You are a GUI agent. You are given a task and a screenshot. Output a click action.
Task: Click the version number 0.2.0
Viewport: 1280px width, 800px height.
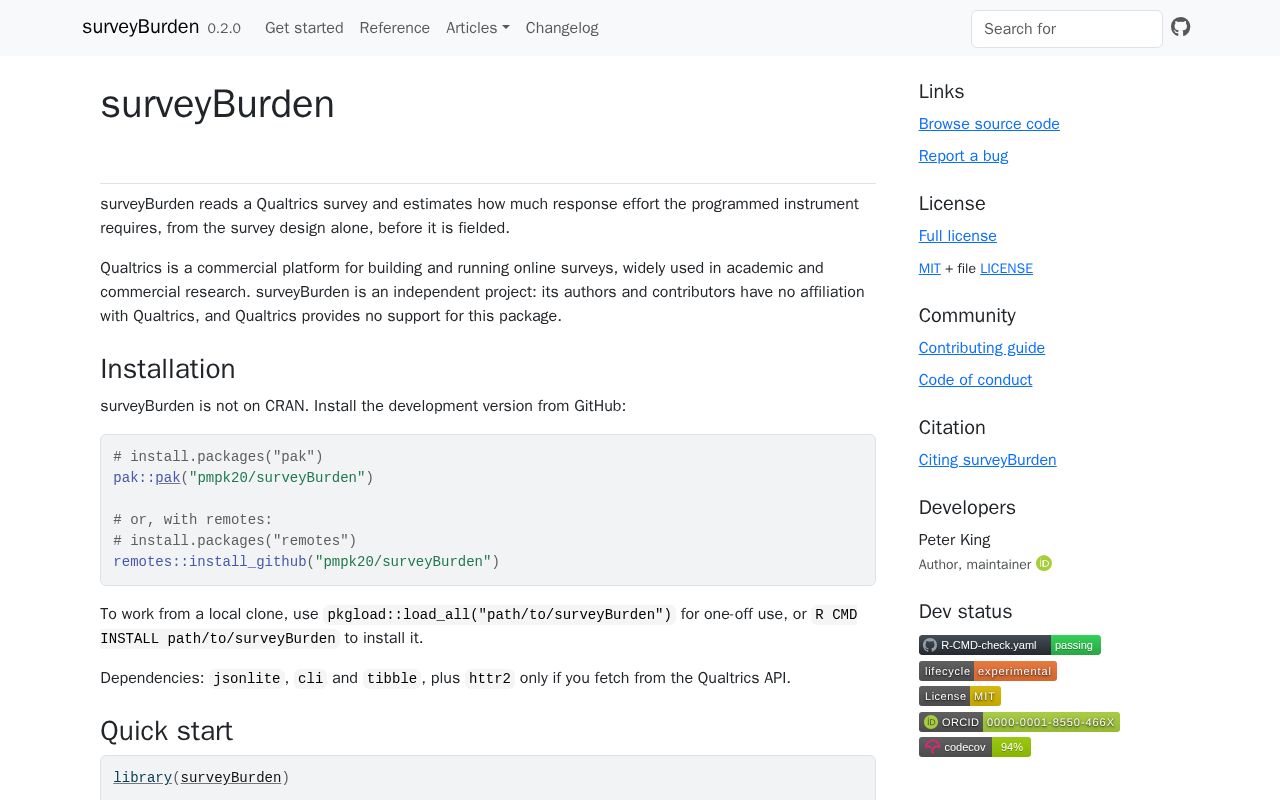(x=224, y=29)
